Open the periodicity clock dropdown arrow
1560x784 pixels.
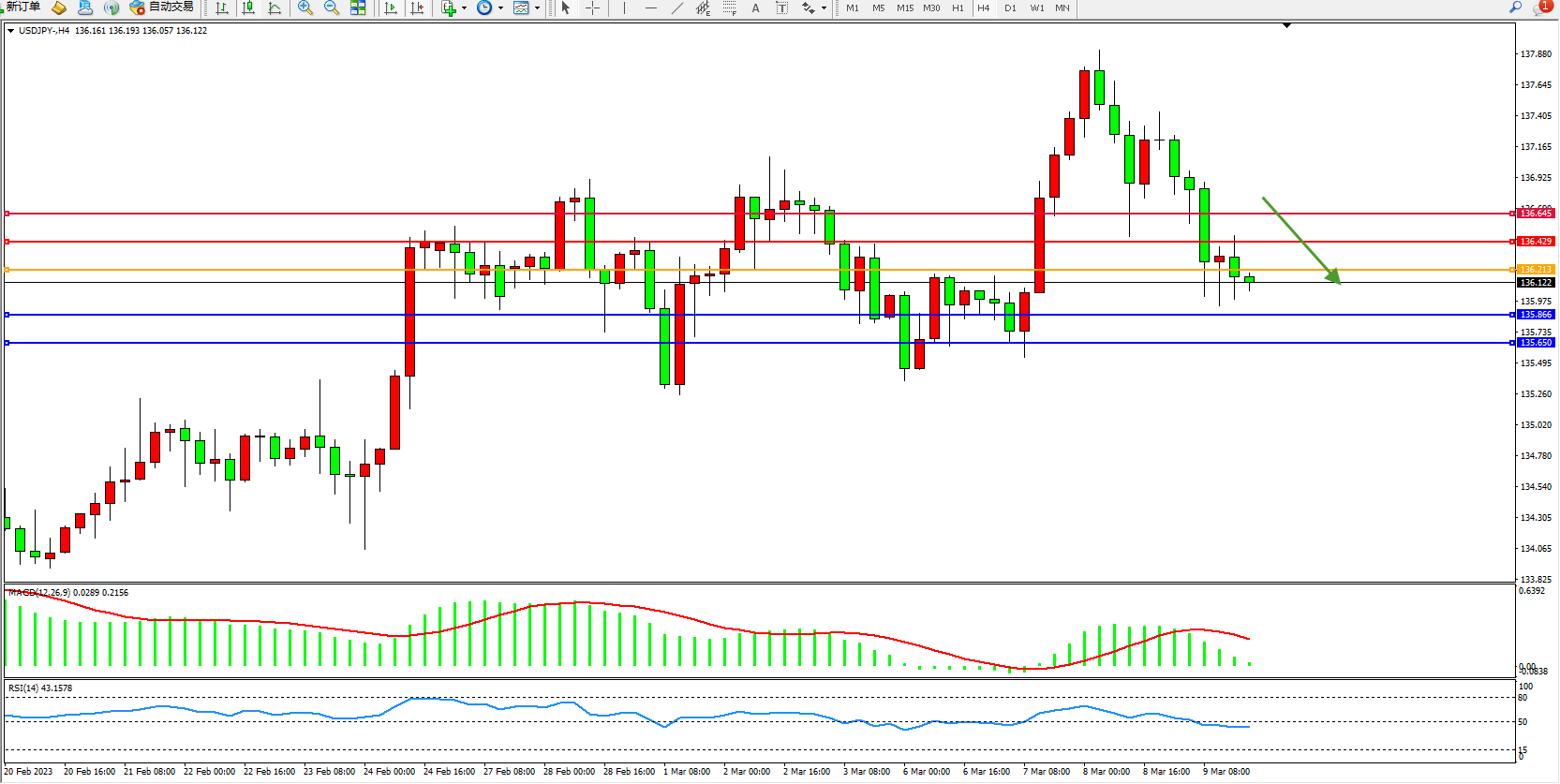(500, 8)
